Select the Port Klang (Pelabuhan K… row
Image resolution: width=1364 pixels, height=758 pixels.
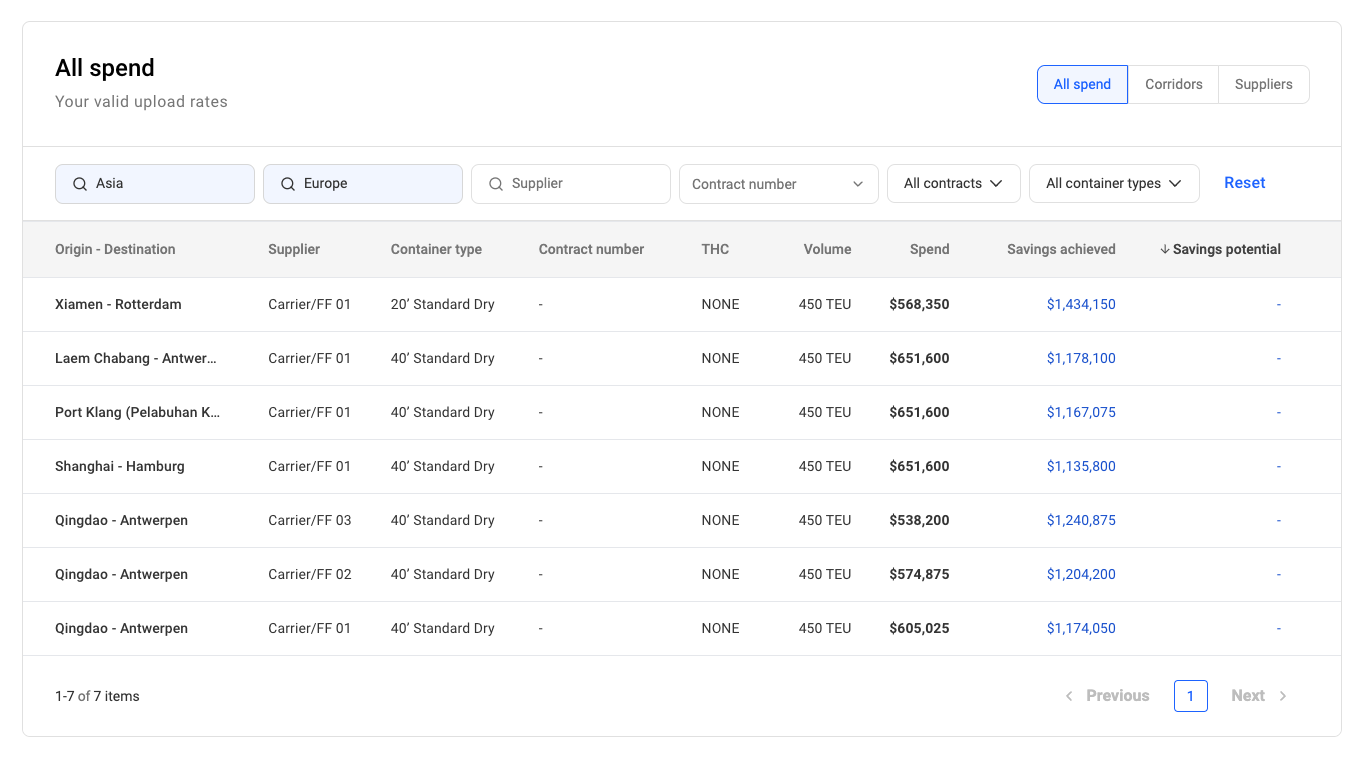(x=682, y=412)
